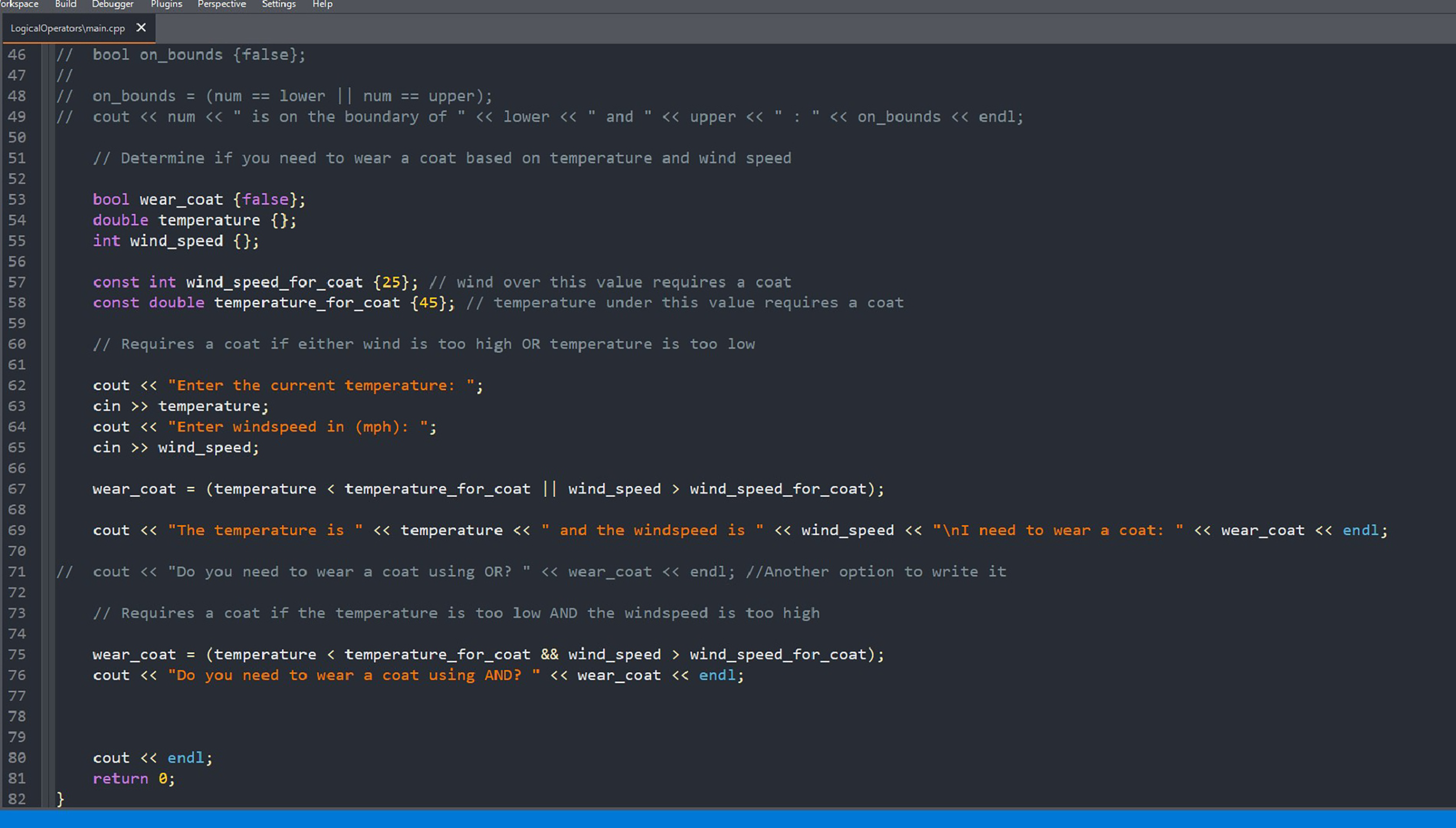Viewport: 1456px width, 828px height.
Task: Open the Perspective menu
Action: coord(222,4)
